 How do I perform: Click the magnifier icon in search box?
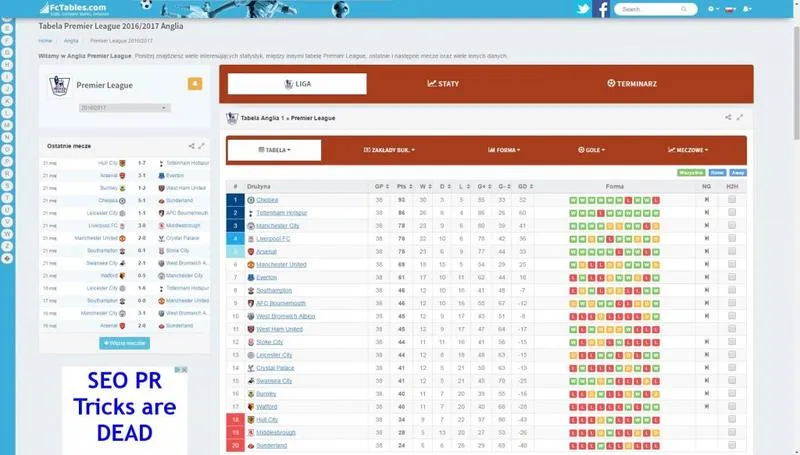click(684, 9)
